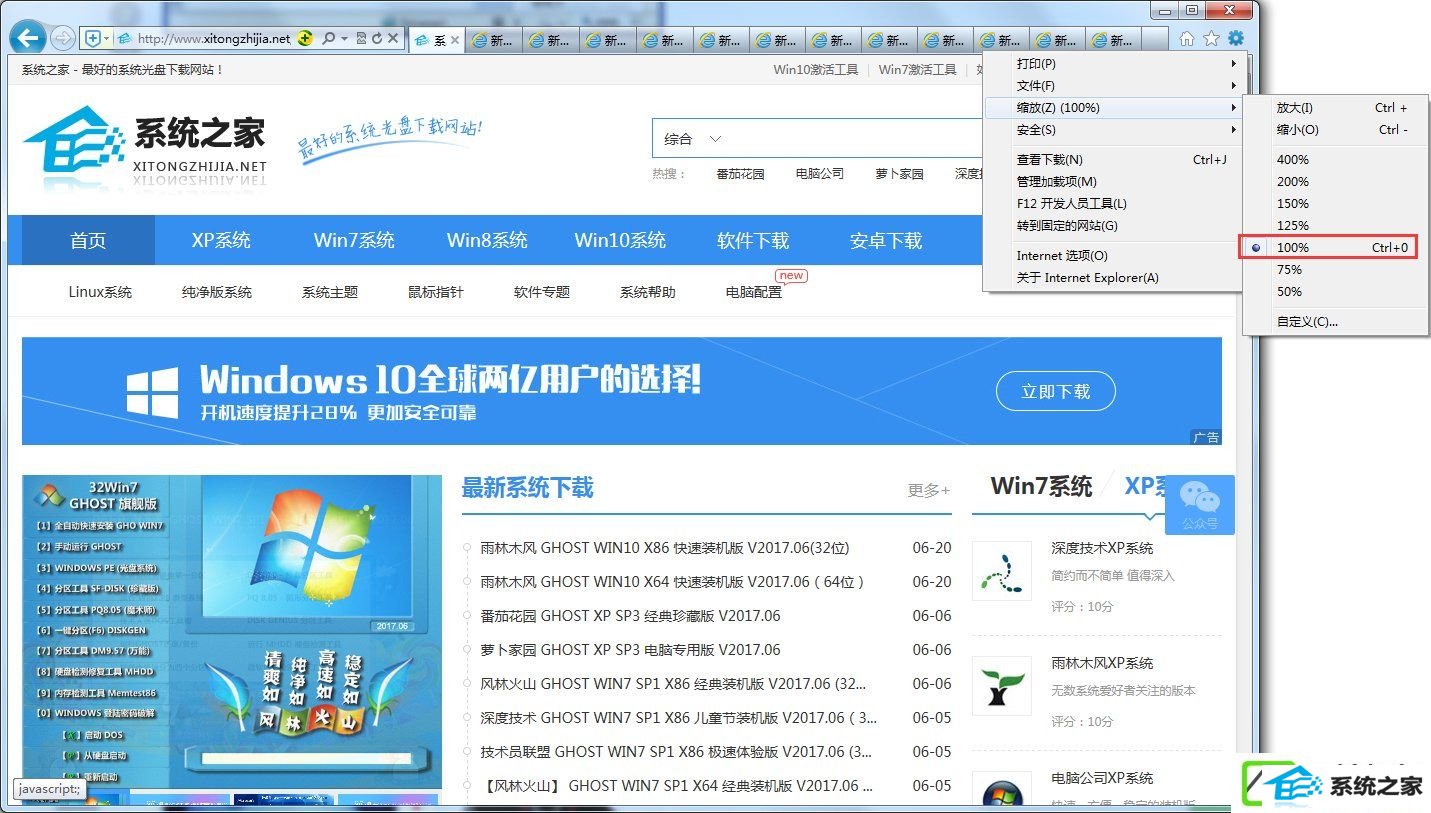Viewport: 1431px width, 813px height.
Task: Click the site favicon left of the URL
Action: pos(125,39)
